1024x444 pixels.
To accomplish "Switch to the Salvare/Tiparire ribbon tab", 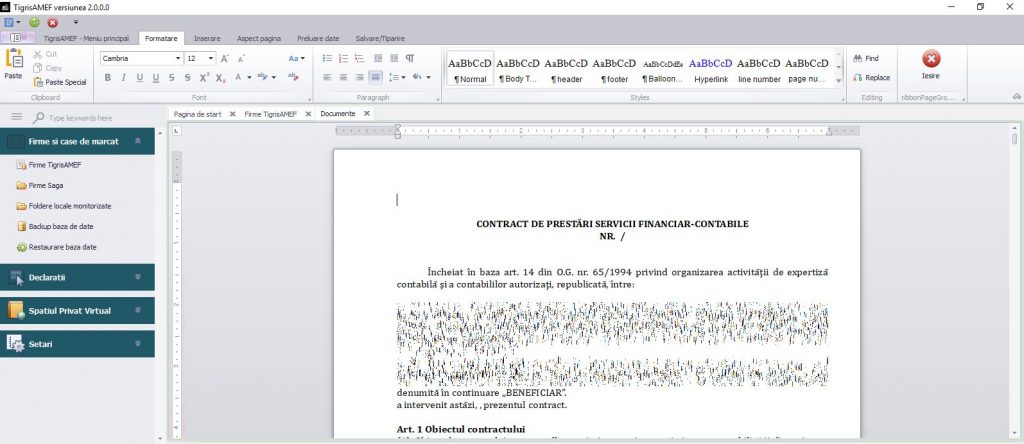I will pos(380,39).
